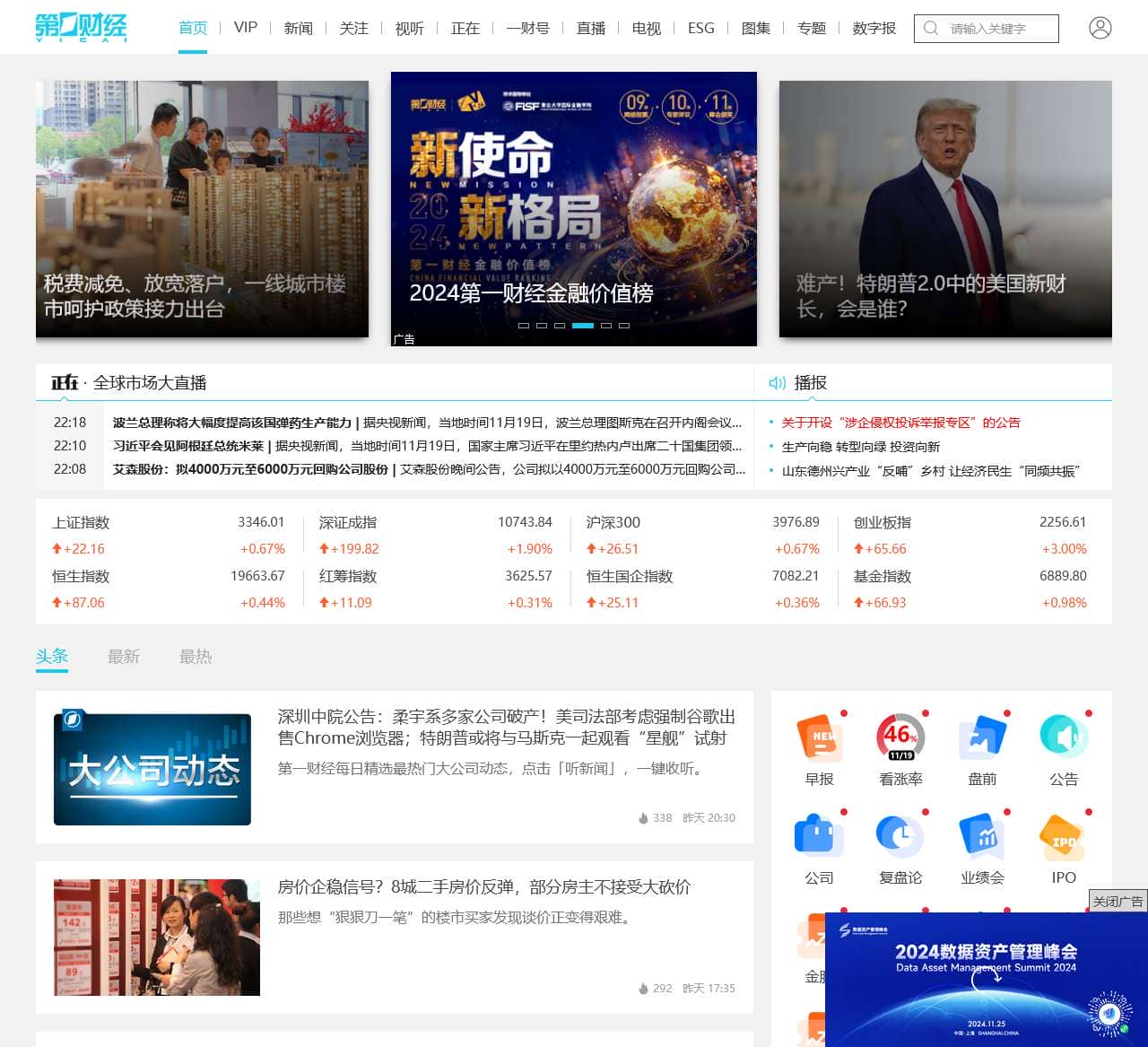Image resolution: width=1148 pixels, height=1047 pixels.
Task: Open the 山东德州兴产业 broadcast link
Action: [931, 471]
